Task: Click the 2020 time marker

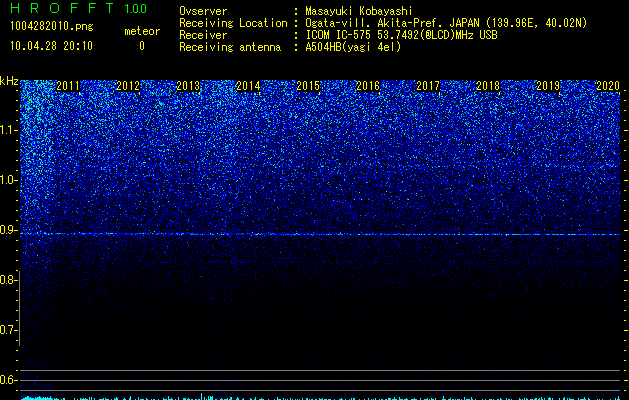Action: click(608, 86)
